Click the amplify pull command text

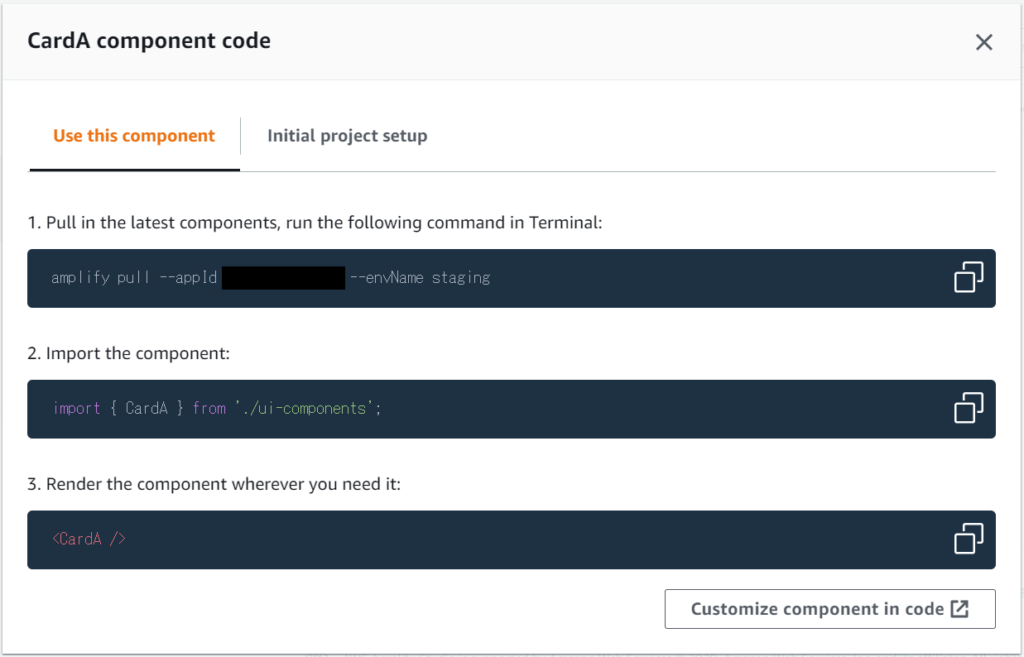(x=270, y=278)
